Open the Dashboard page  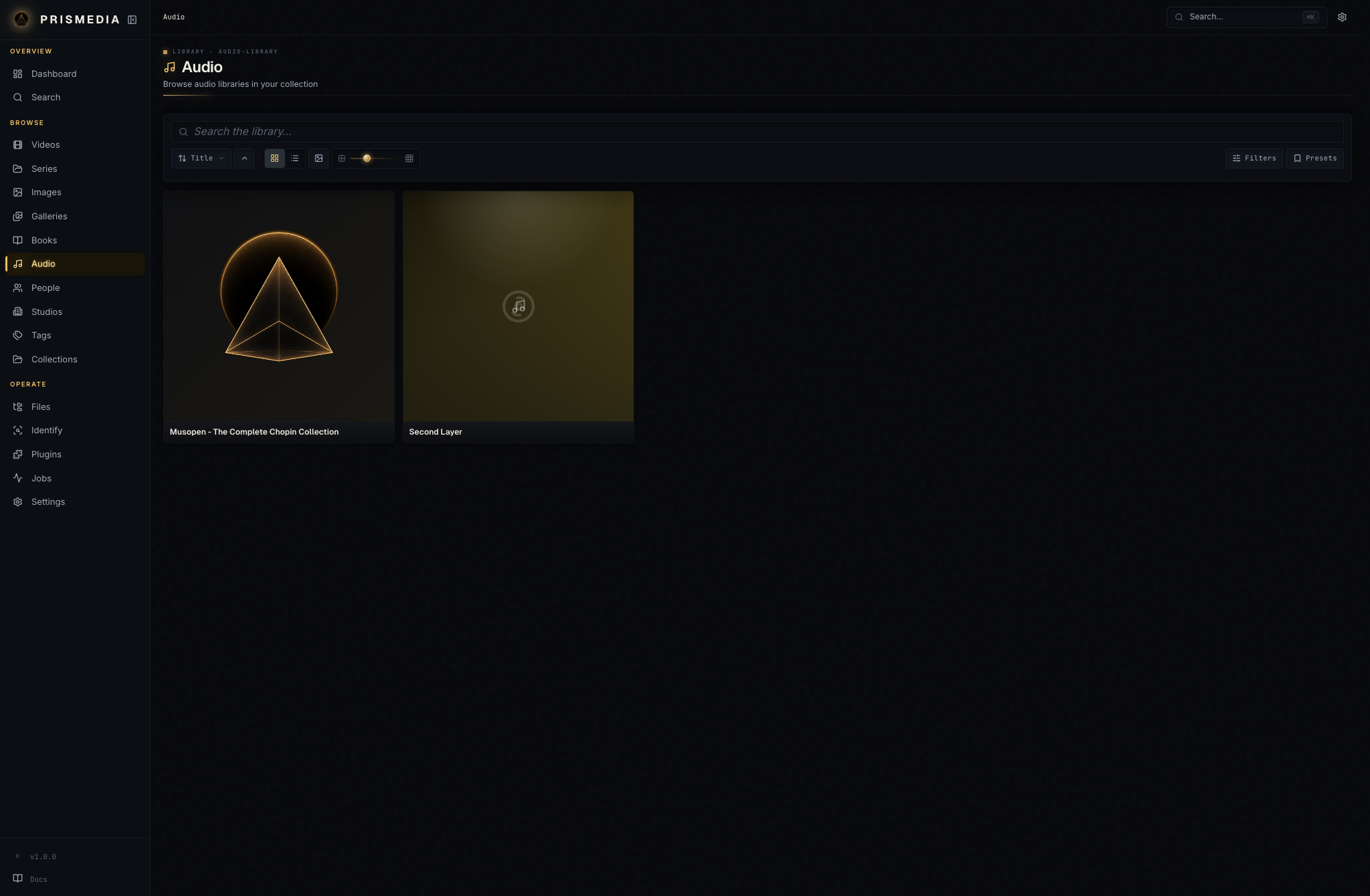(x=75, y=74)
